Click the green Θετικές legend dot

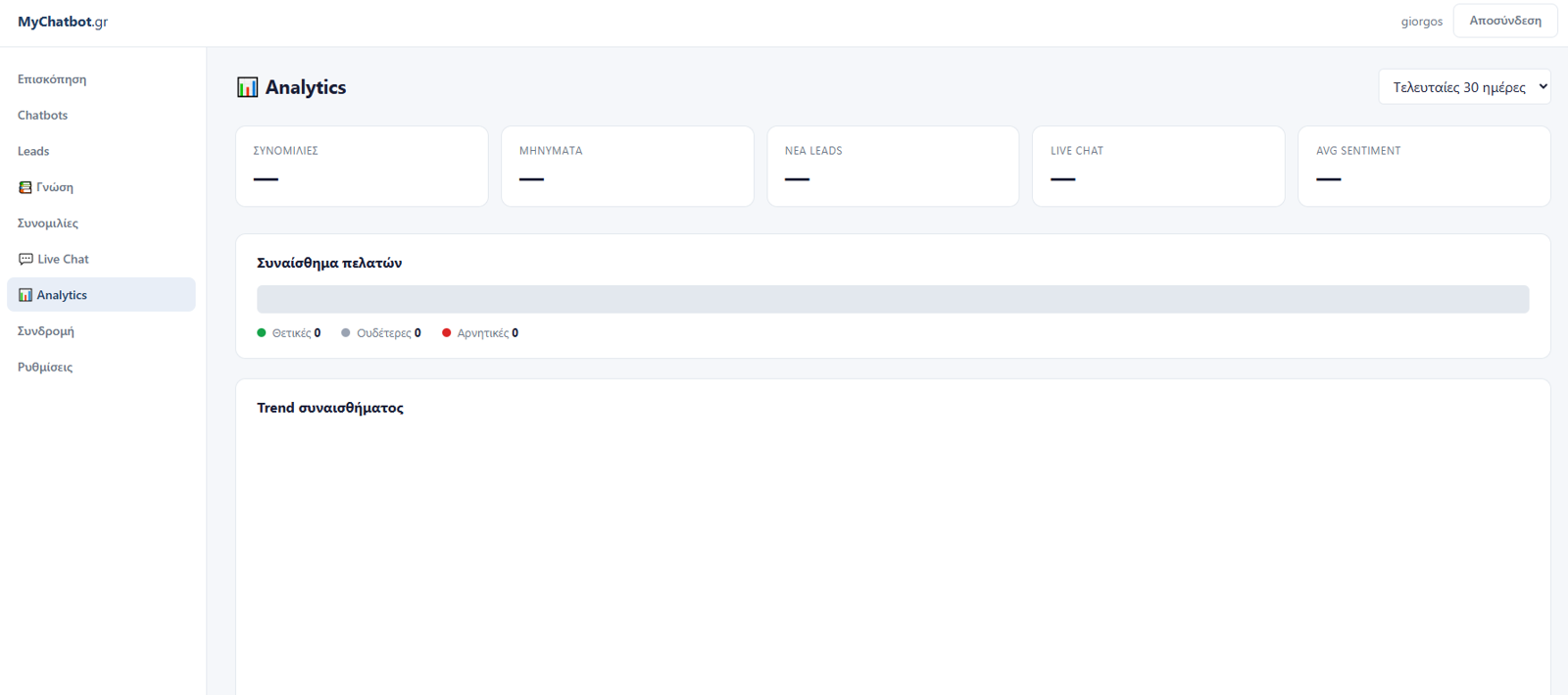[262, 332]
